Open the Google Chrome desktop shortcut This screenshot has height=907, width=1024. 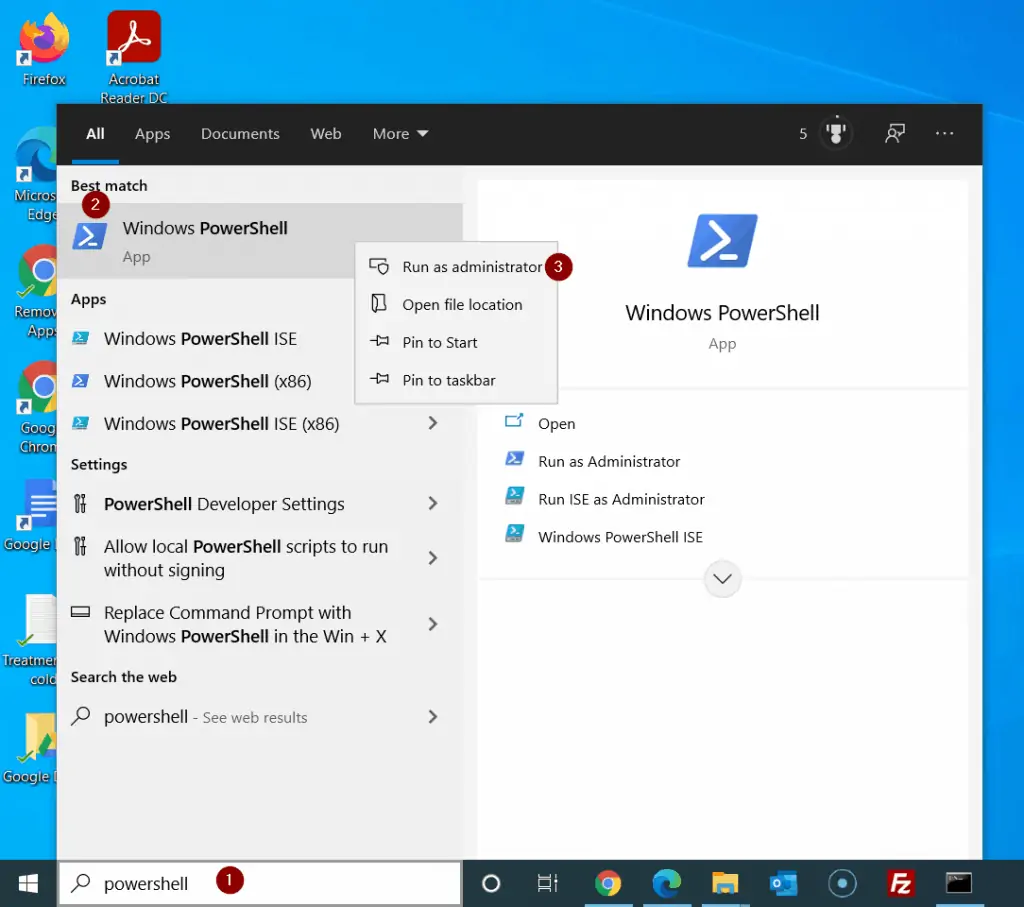click(36, 408)
